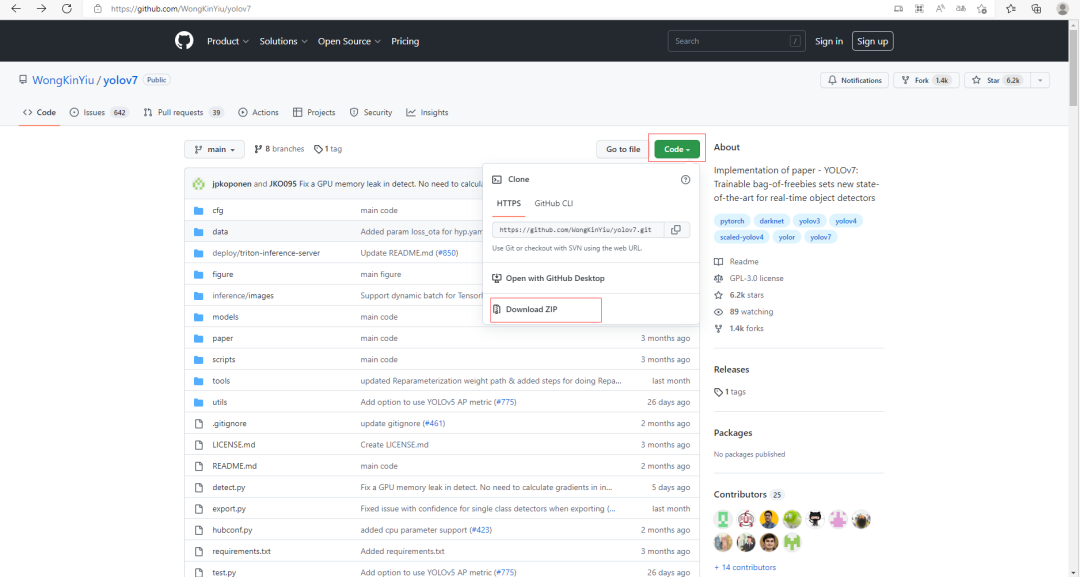
Task: Copy the clone URL with the copy icon
Action: coord(676,230)
